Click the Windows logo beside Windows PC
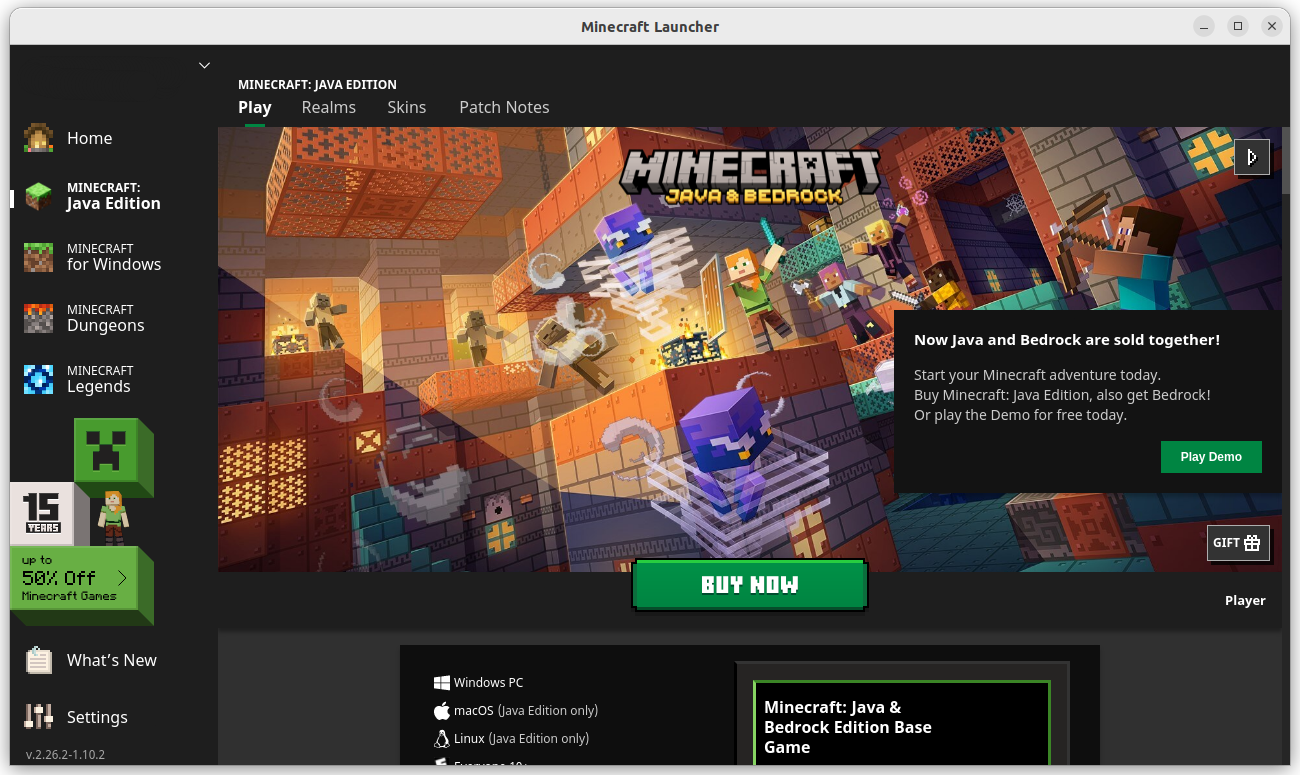 click(442, 683)
